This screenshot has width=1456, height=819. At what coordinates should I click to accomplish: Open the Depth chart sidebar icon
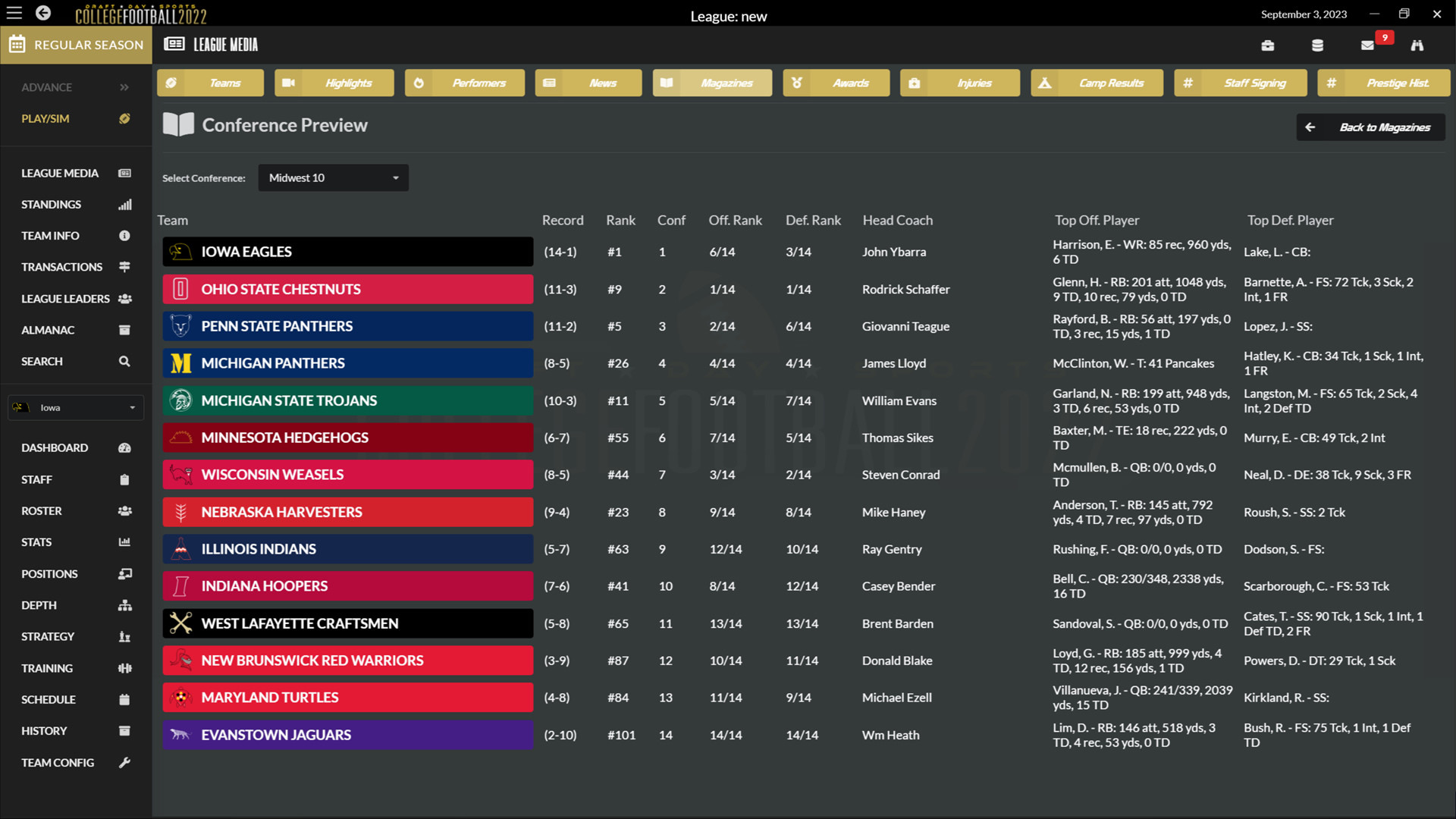click(124, 605)
